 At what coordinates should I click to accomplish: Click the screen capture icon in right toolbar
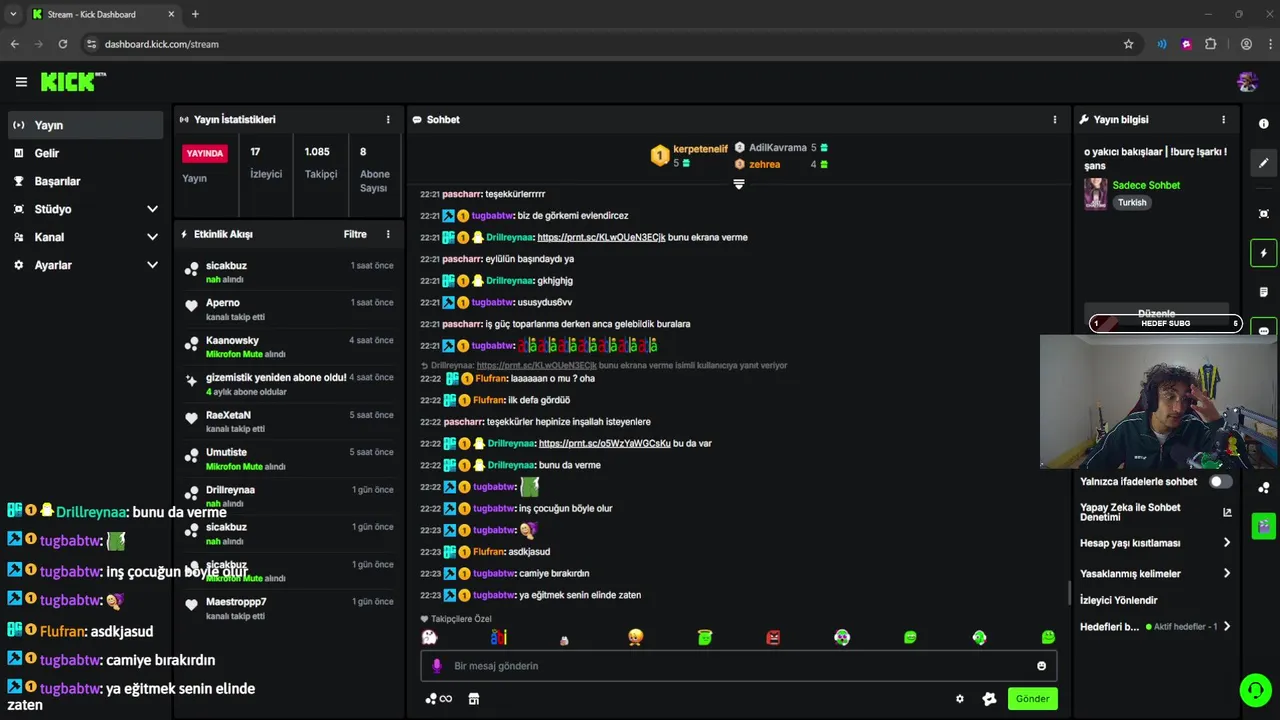pos(1264,214)
